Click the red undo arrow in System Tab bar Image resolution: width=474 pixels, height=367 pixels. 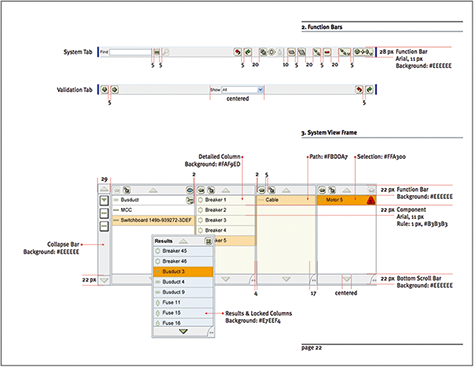[x=238, y=52]
